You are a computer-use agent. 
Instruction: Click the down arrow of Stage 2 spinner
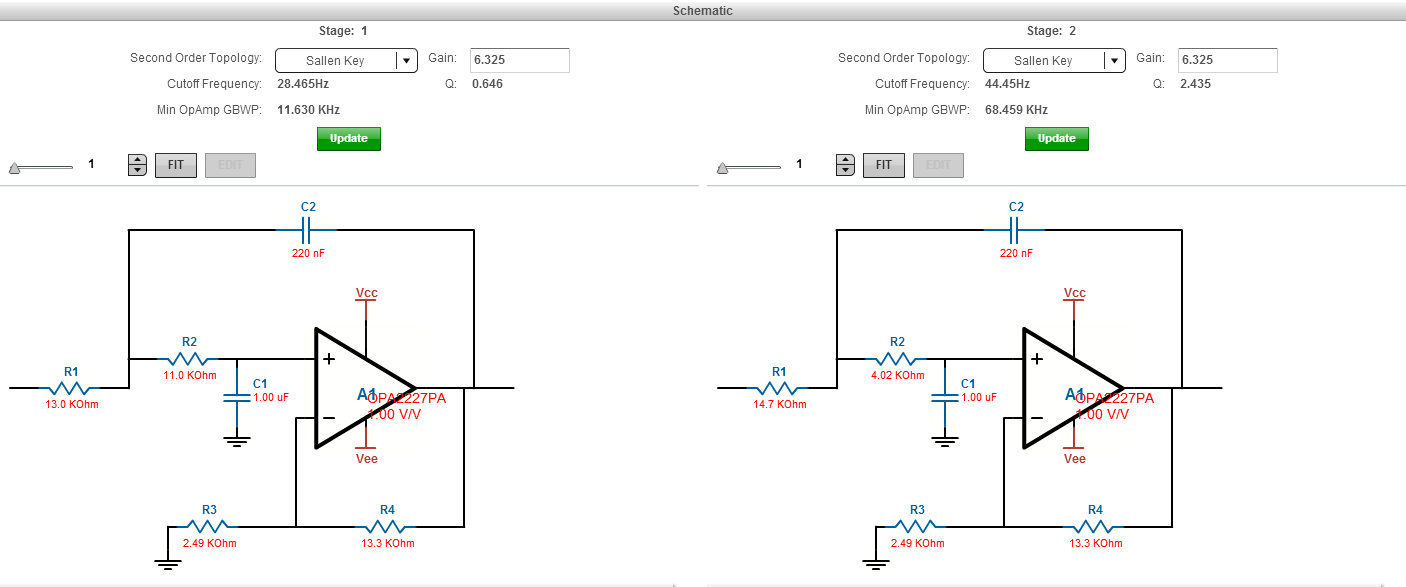tap(845, 169)
